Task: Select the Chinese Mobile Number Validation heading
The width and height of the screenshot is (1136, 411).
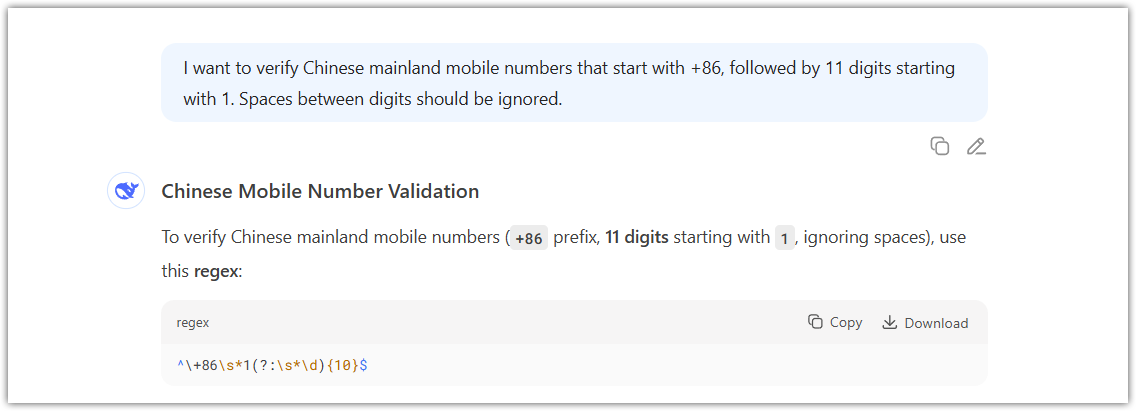Action: (320, 191)
